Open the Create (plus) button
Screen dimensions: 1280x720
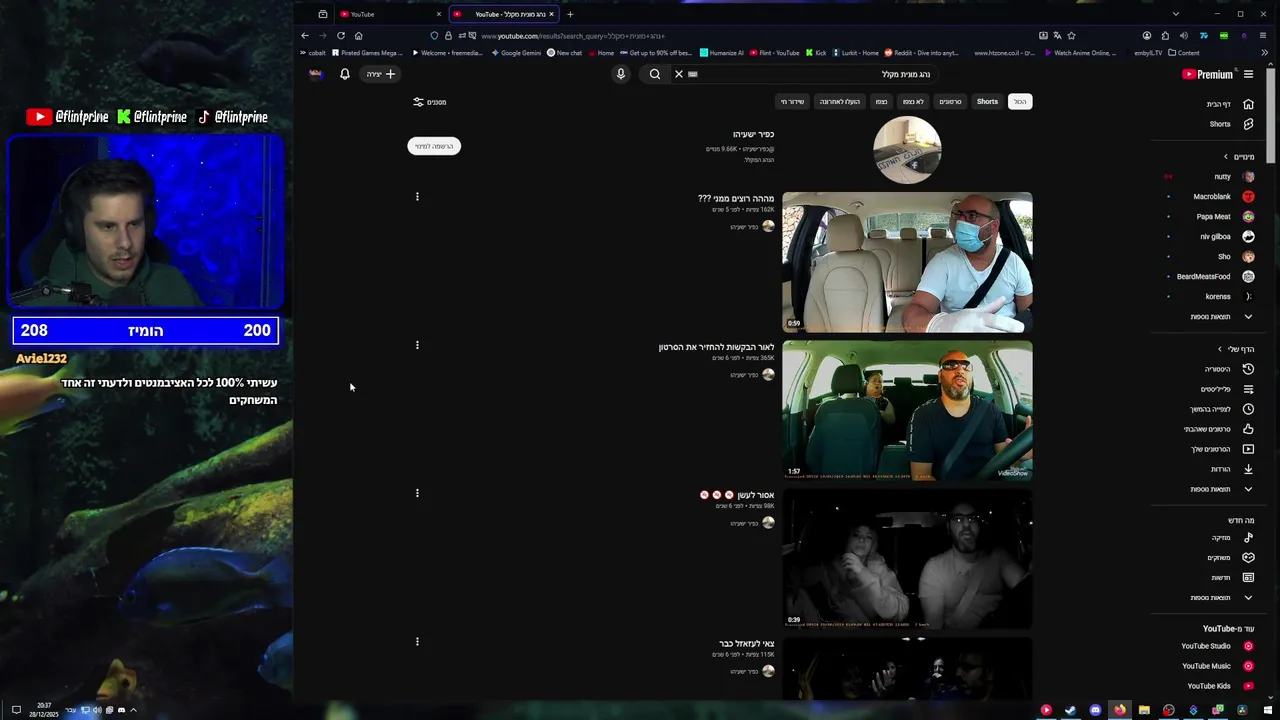pyautogui.click(x=380, y=74)
